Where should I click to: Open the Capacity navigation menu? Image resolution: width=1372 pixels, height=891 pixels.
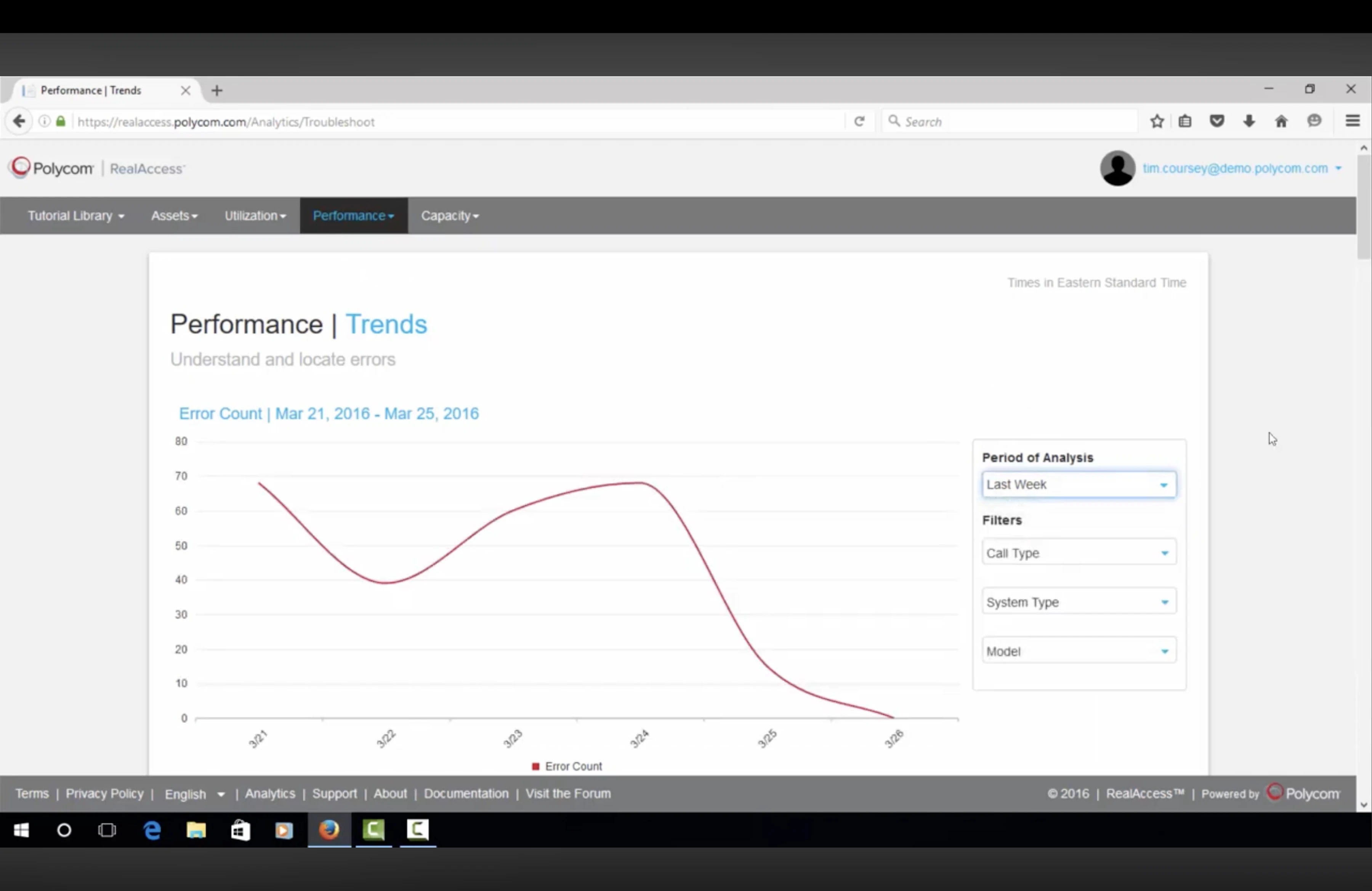pos(450,216)
